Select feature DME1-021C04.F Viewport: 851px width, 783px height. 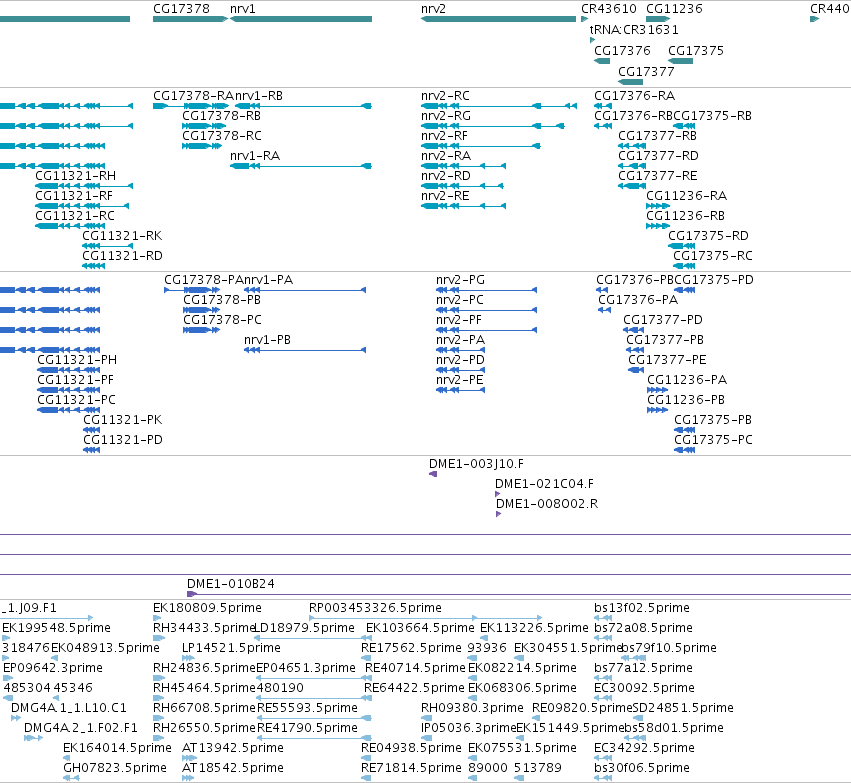544,484
